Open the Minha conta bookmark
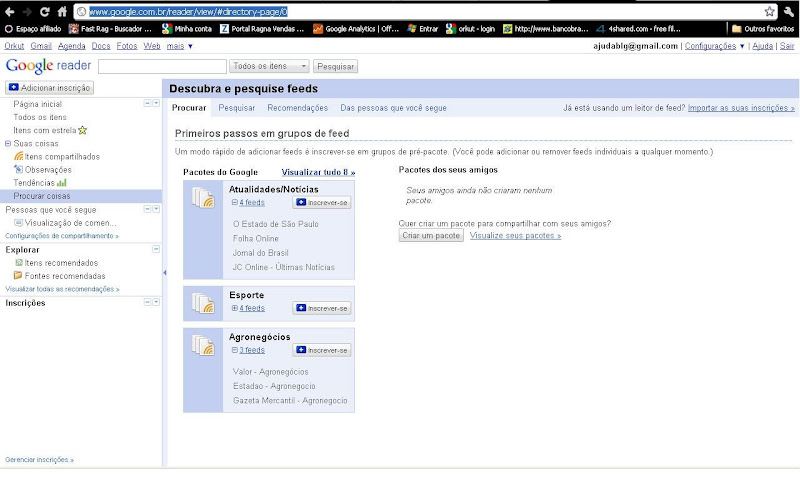This screenshot has height=484, width=800. tap(187, 29)
